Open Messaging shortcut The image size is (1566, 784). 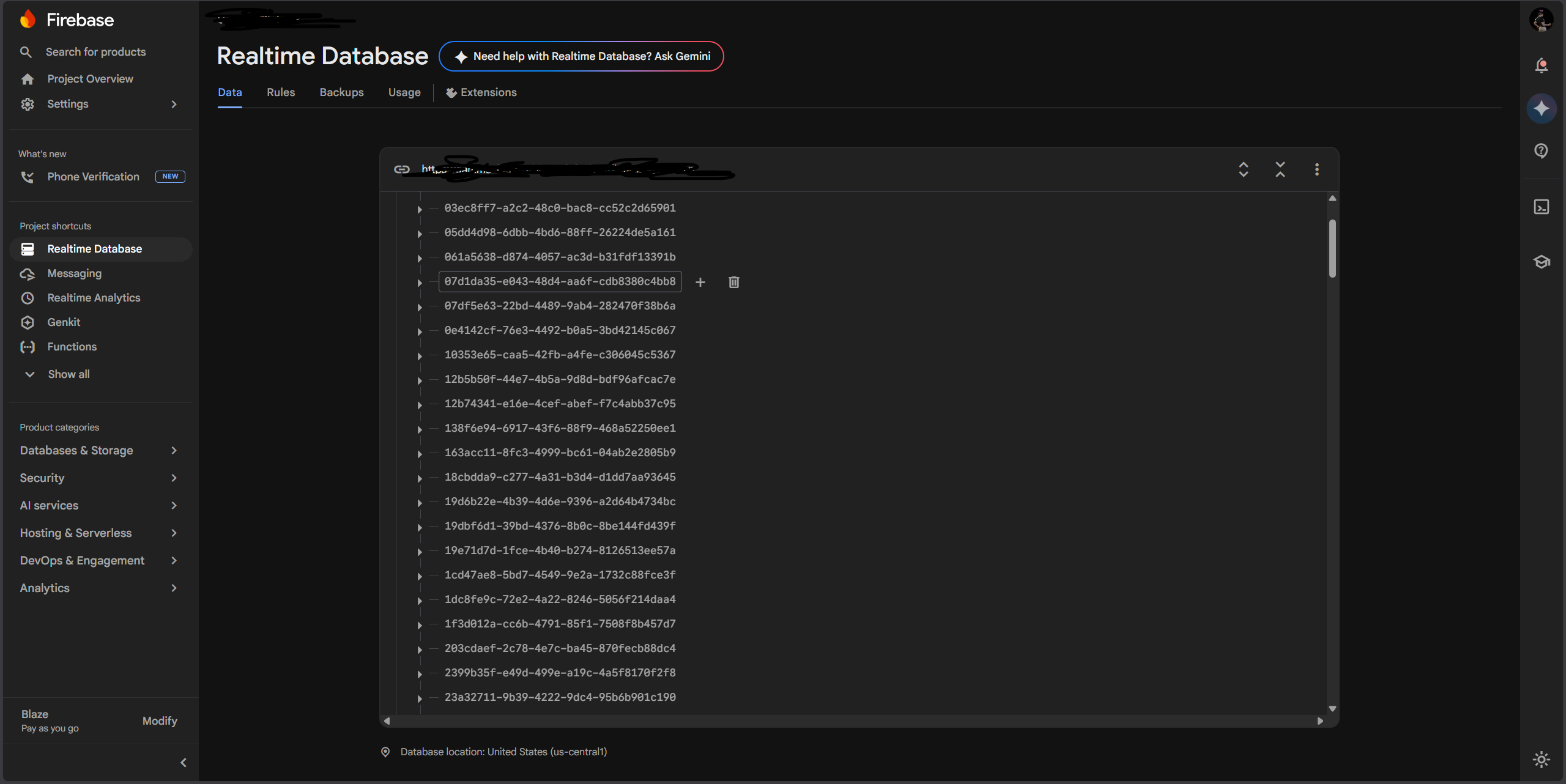tap(75, 273)
